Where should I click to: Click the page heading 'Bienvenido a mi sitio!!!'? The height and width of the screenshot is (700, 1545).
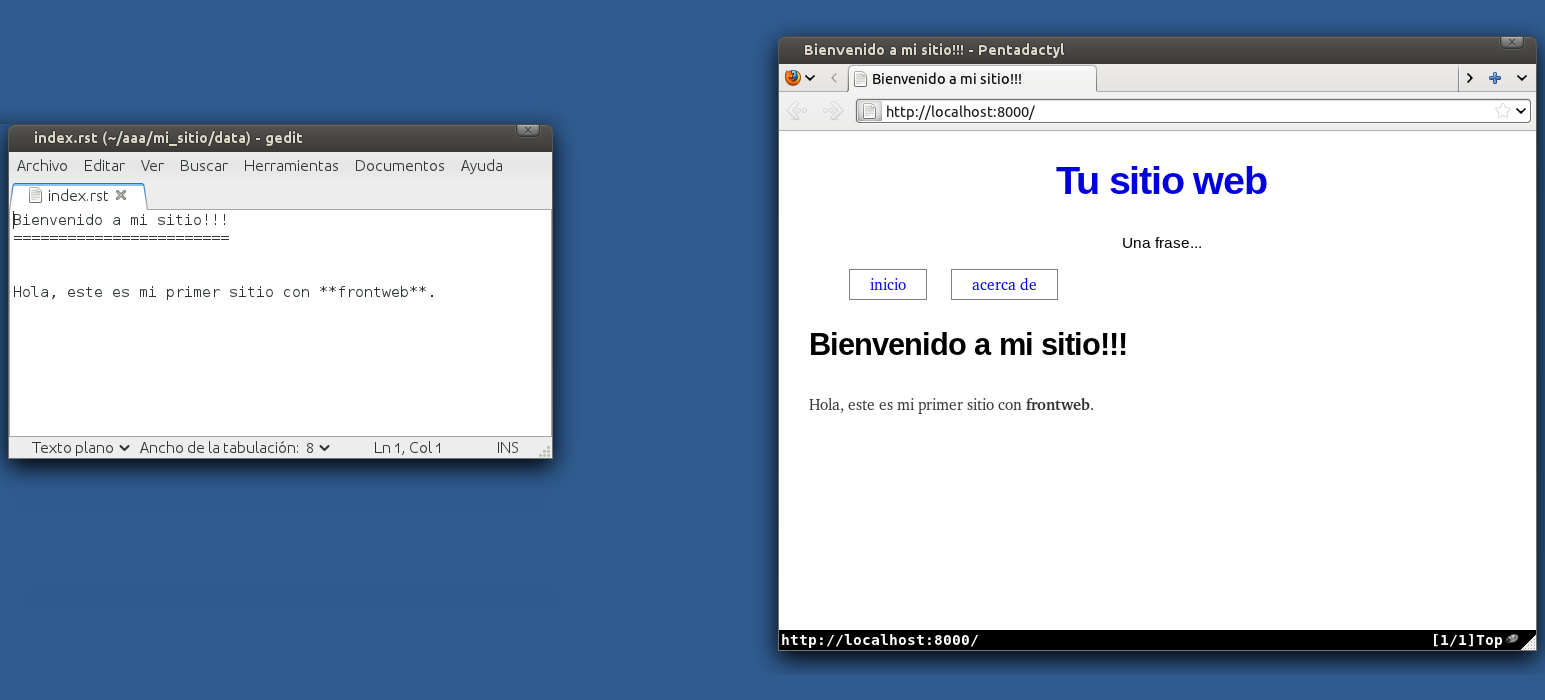click(x=968, y=344)
